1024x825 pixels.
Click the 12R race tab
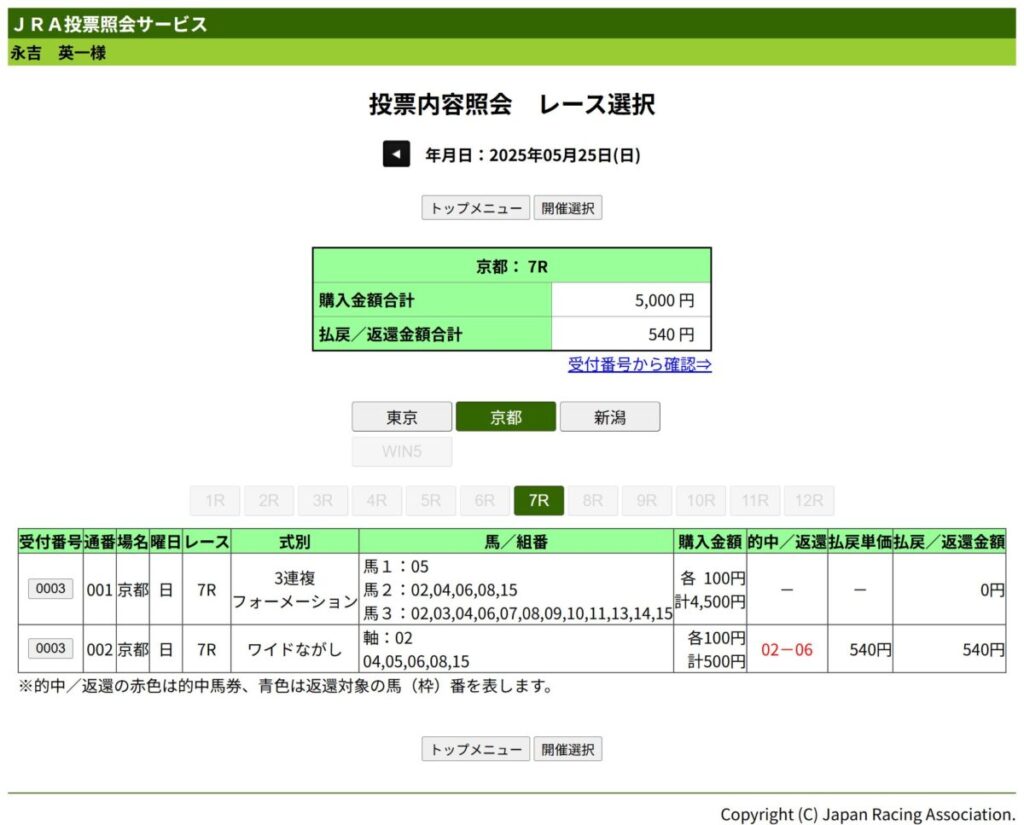coord(808,501)
